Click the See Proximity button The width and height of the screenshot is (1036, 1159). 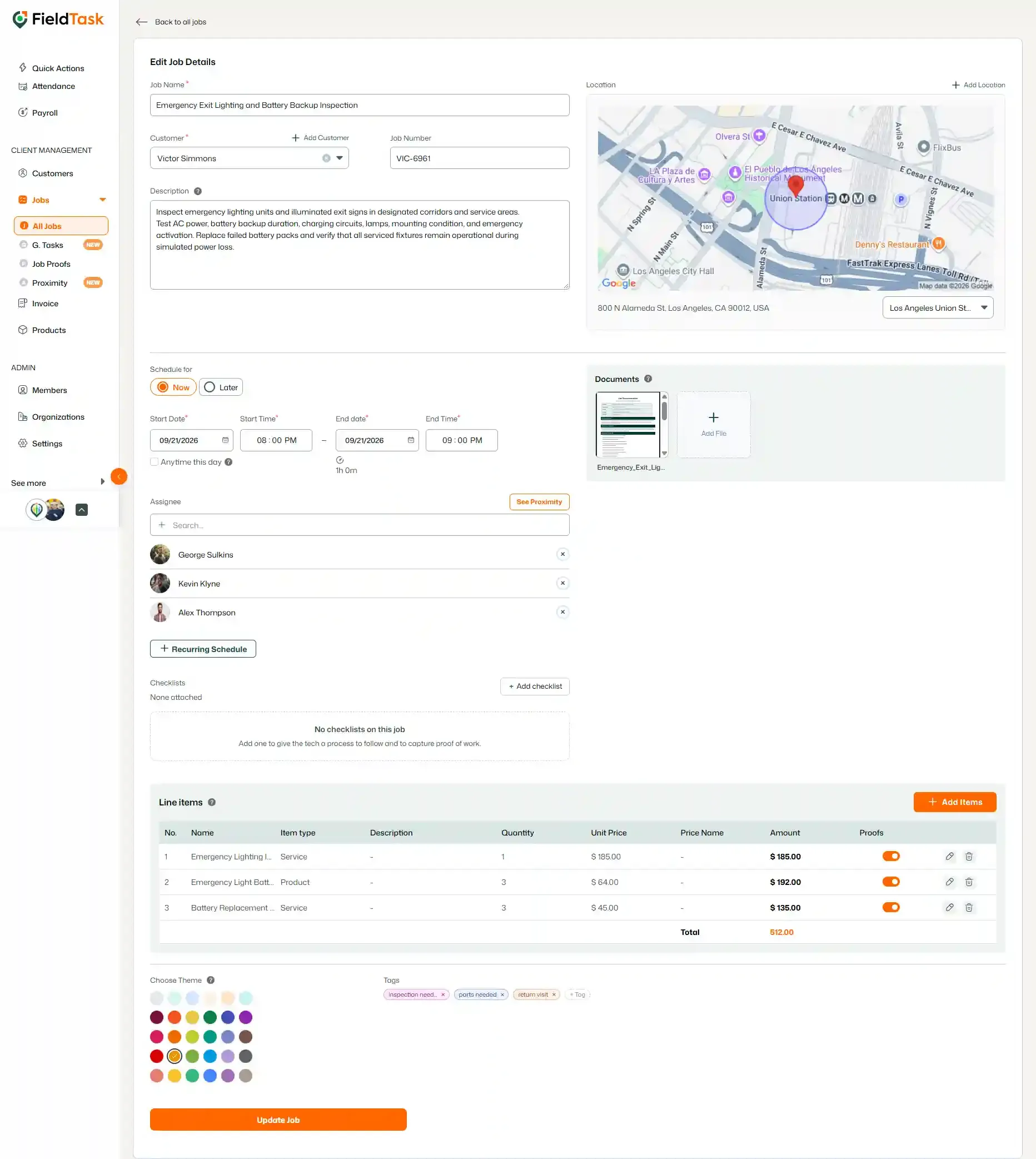tap(539, 502)
